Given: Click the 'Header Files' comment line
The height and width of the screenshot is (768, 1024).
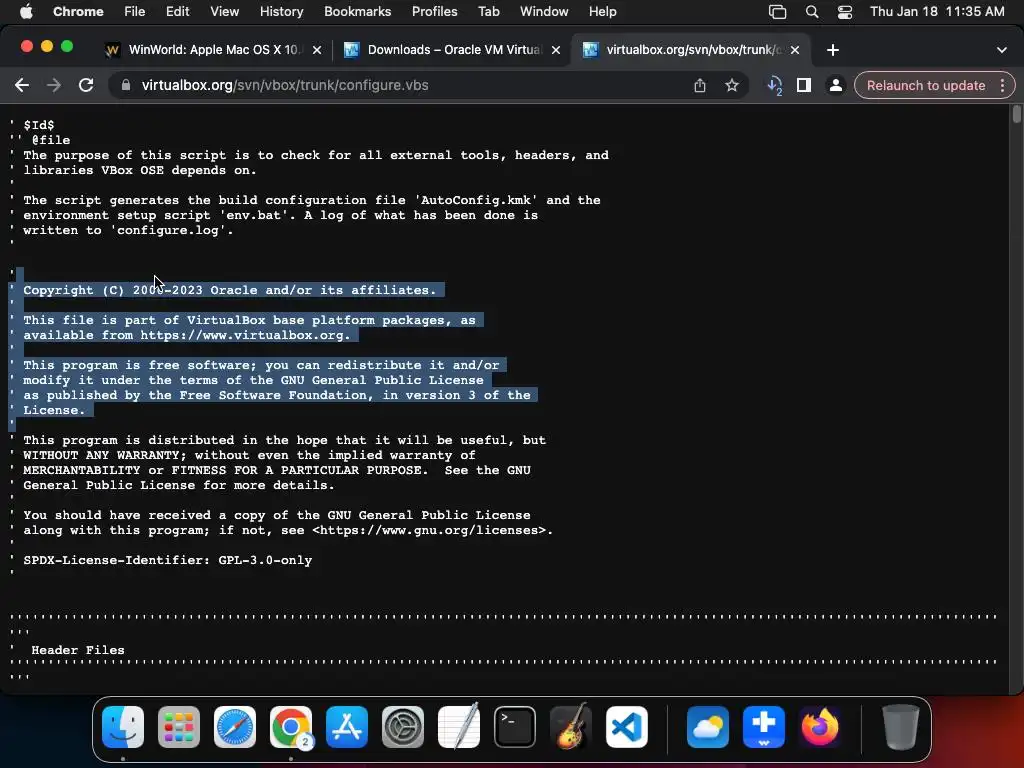Looking at the screenshot, I should [78, 650].
